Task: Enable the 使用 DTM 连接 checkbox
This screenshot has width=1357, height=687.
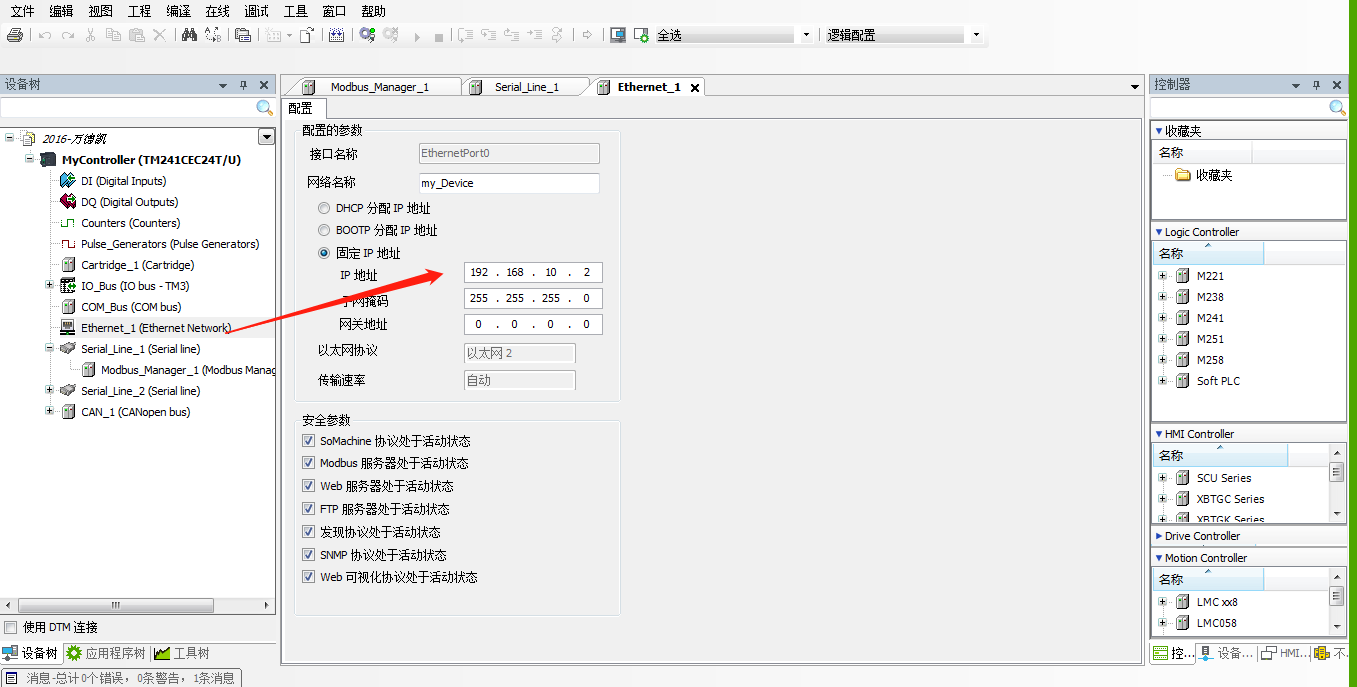Action: pyautogui.click(x=10, y=627)
